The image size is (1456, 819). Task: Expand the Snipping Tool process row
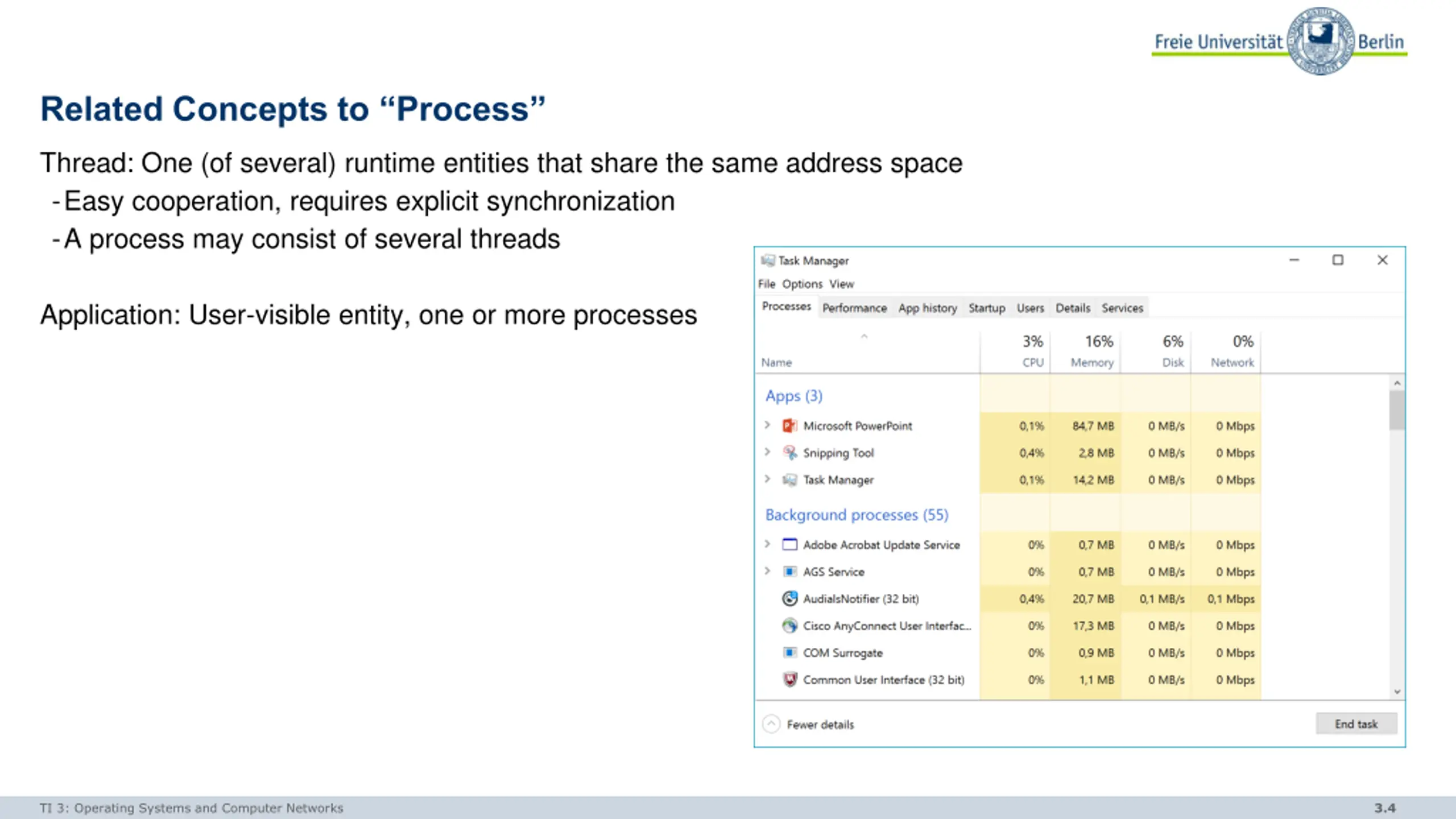click(x=767, y=452)
